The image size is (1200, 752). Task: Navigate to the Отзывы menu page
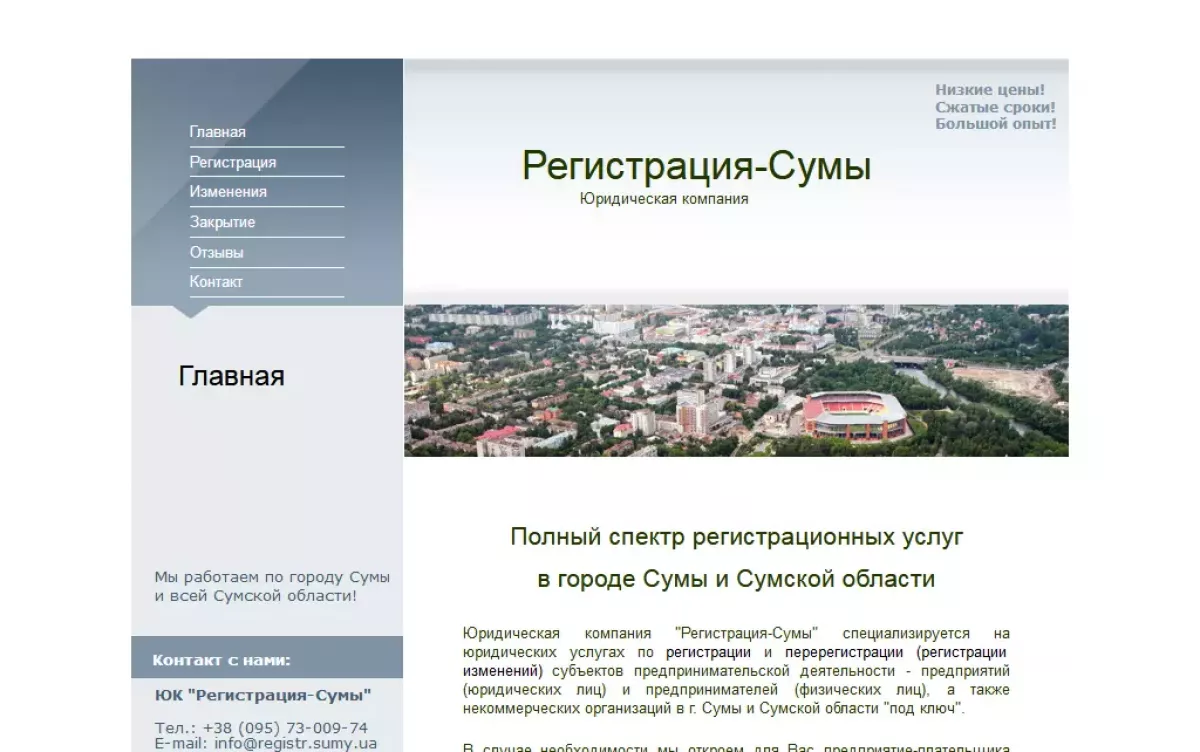(217, 252)
